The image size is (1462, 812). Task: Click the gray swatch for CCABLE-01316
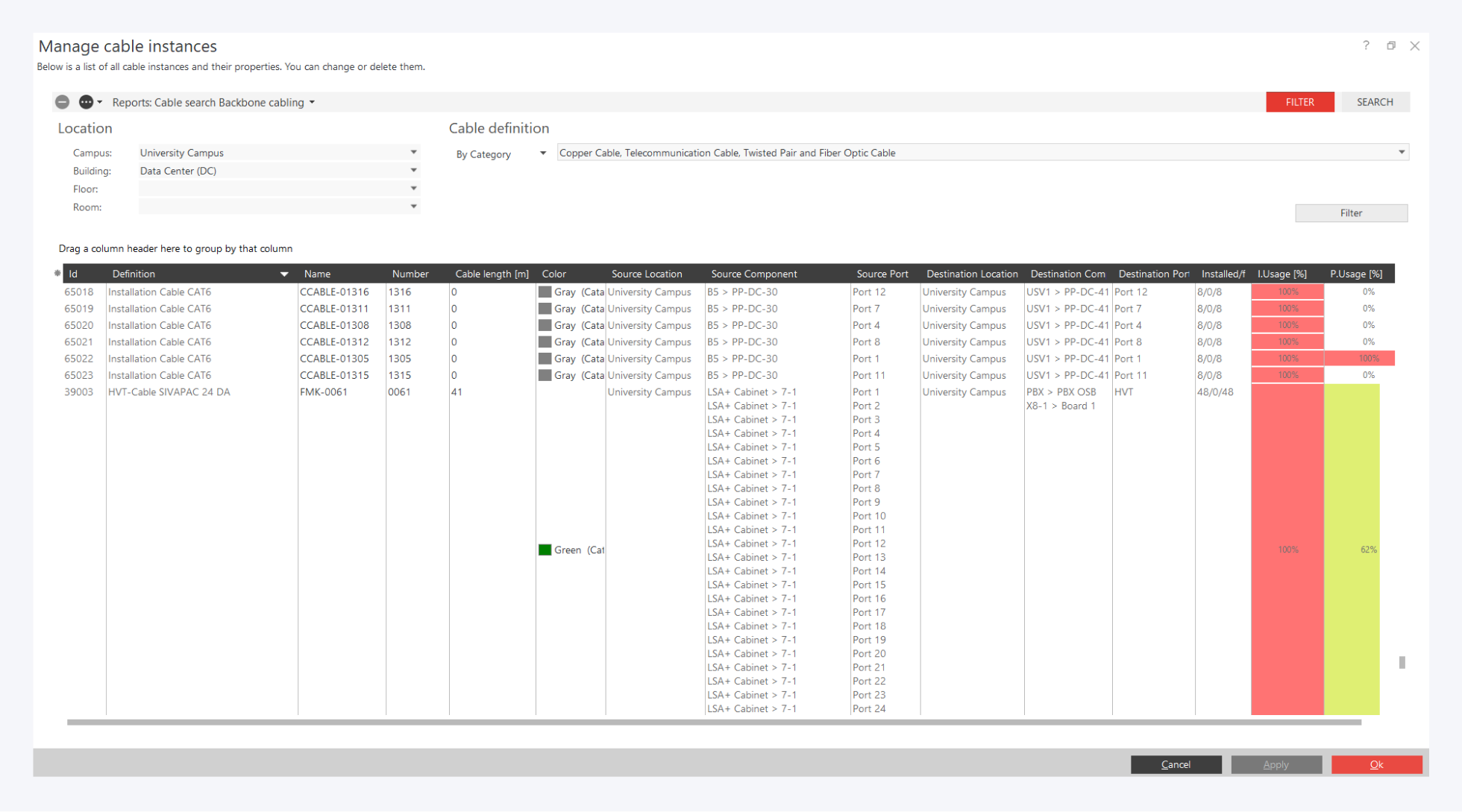point(545,292)
